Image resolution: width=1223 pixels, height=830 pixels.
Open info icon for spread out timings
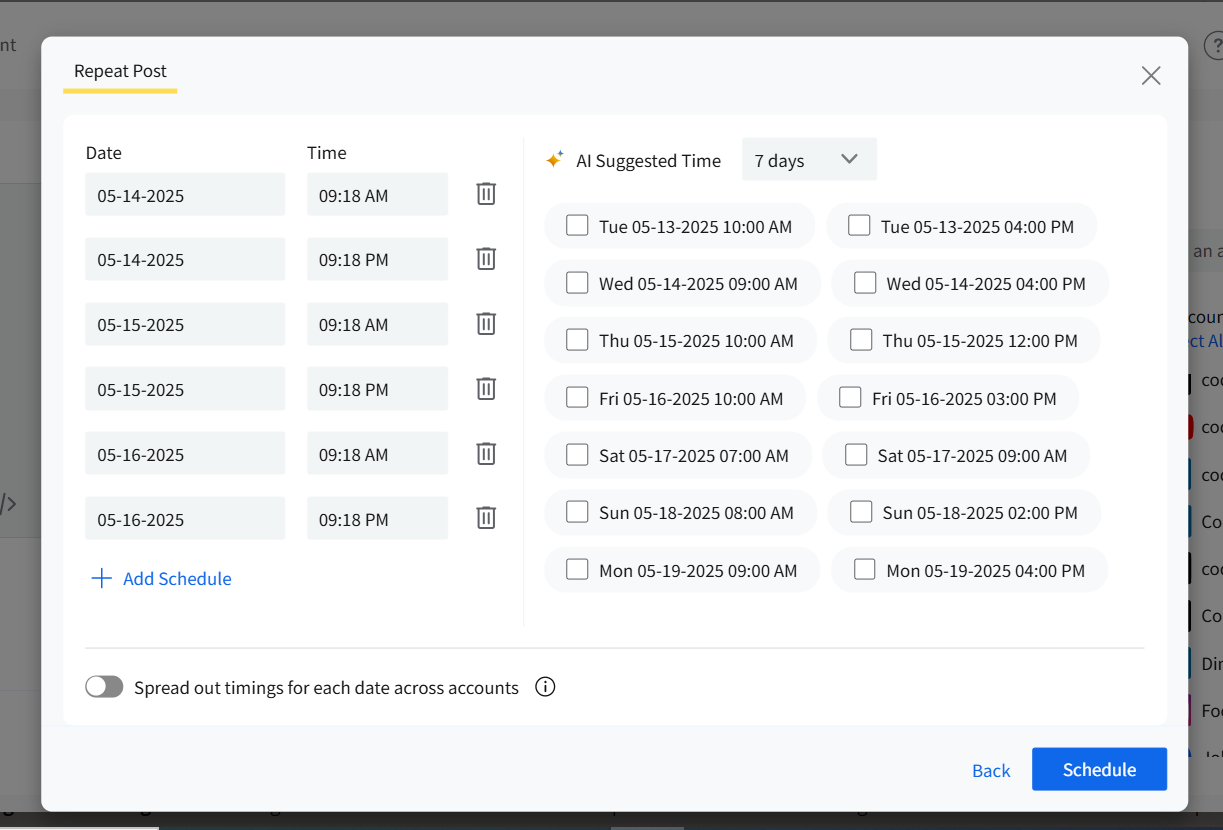point(545,687)
